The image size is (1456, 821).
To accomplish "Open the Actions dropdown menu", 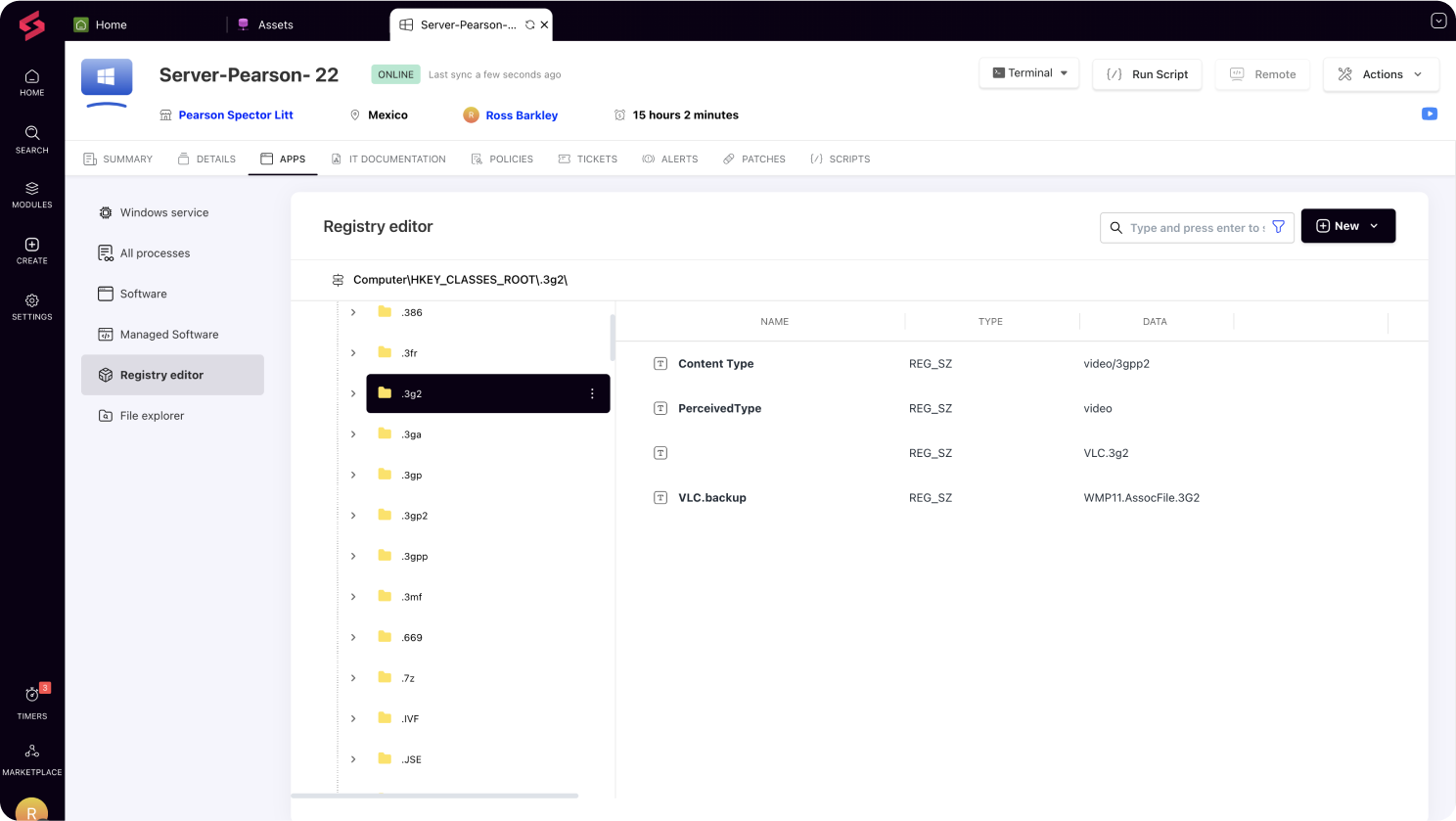I will click(x=1381, y=74).
